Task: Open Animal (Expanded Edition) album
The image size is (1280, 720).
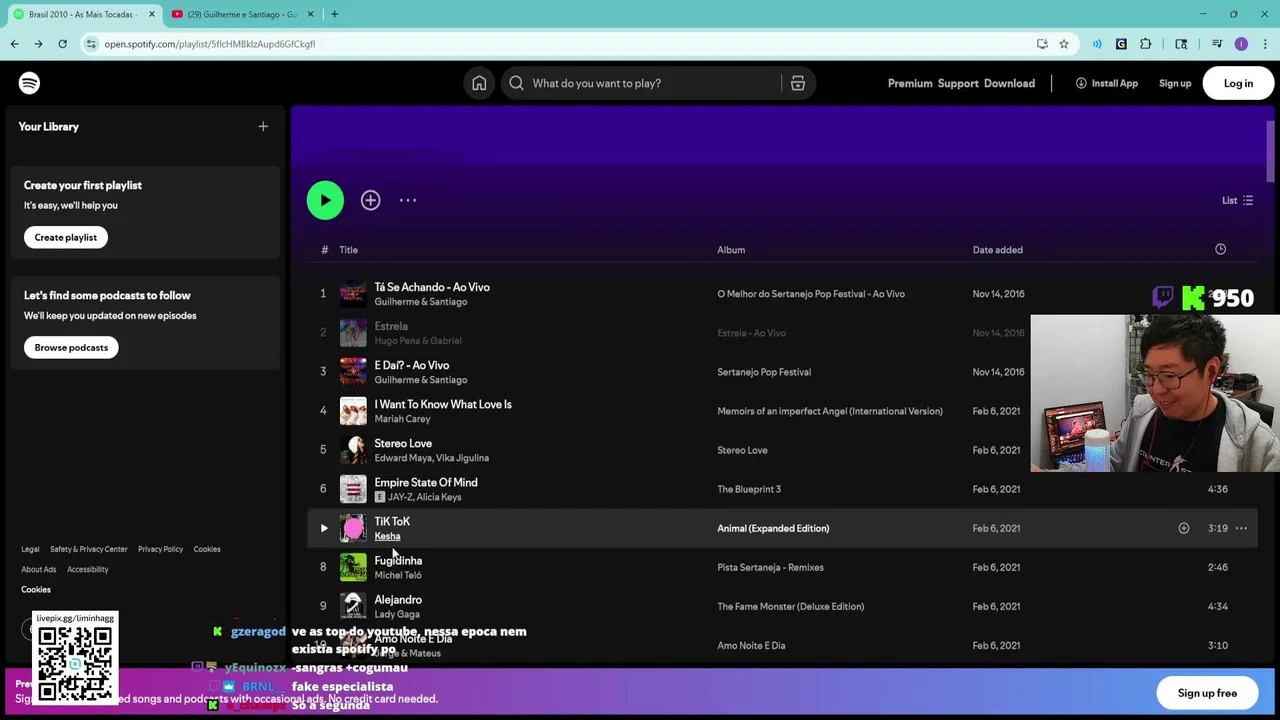Action: [773, 528]
